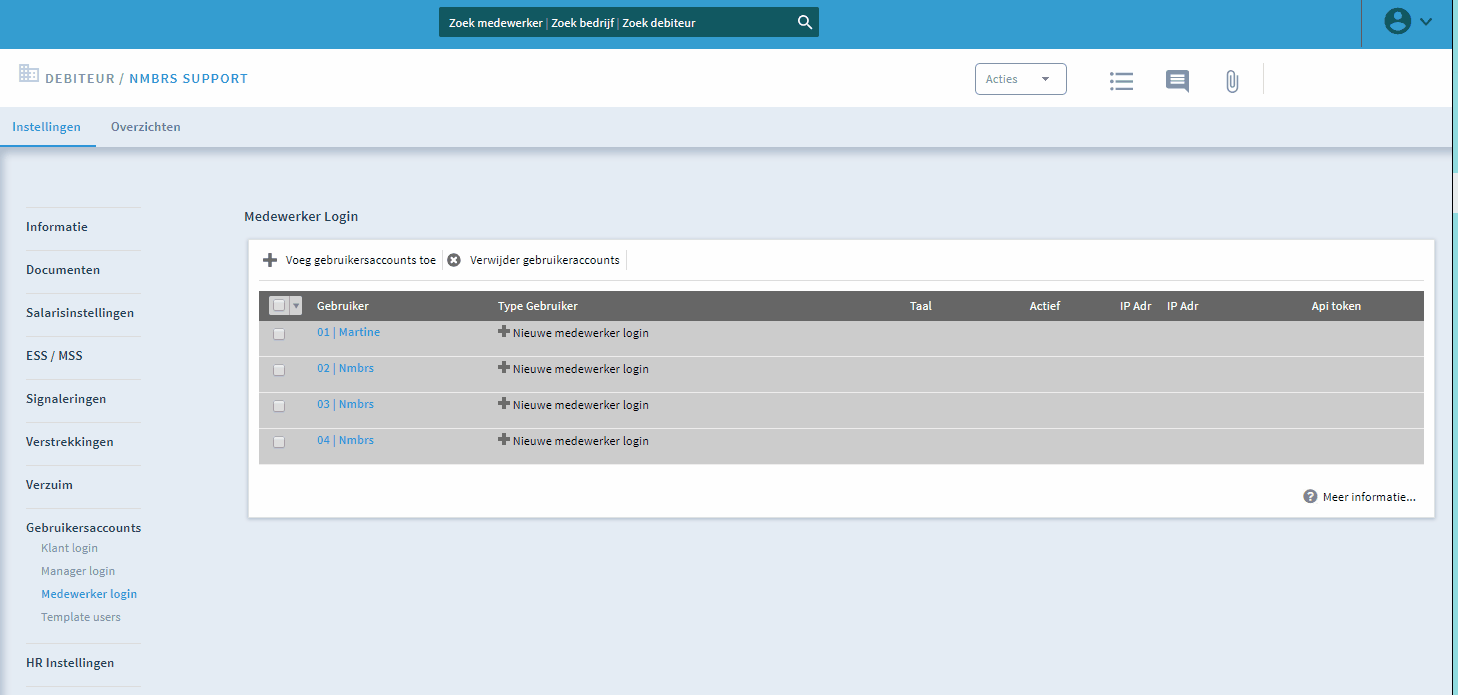
Task: Click the Meer informatie question mark icon
Action: [x=1310, y=497]
